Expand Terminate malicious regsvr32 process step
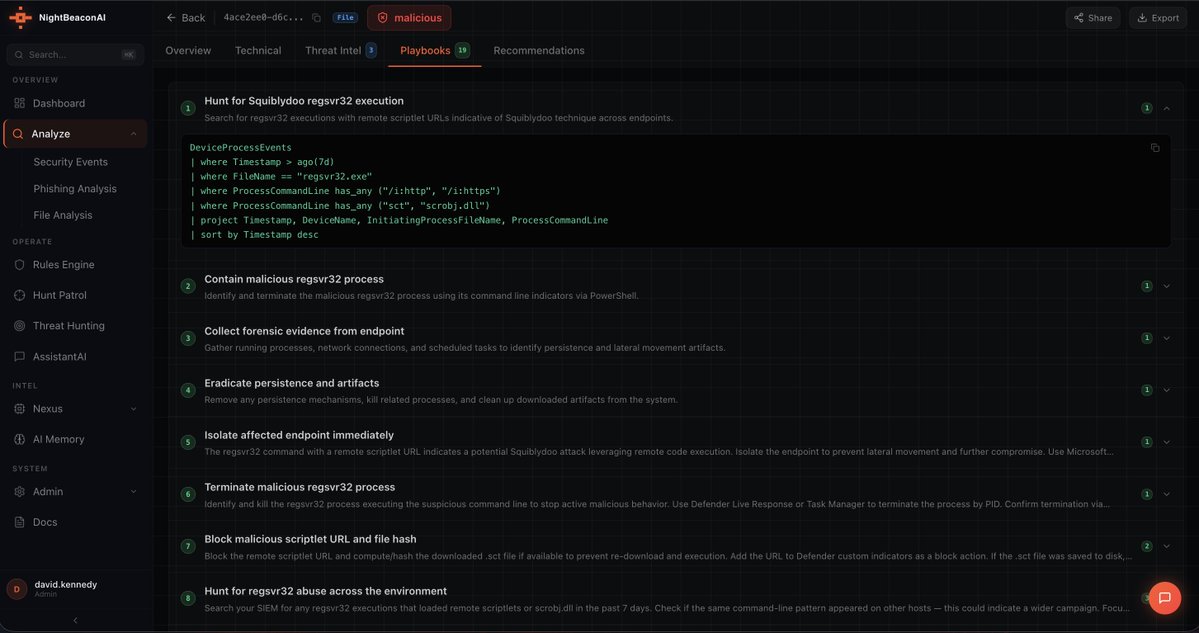Screen dimensions: 1199x633 click(x=1166, y=494)
